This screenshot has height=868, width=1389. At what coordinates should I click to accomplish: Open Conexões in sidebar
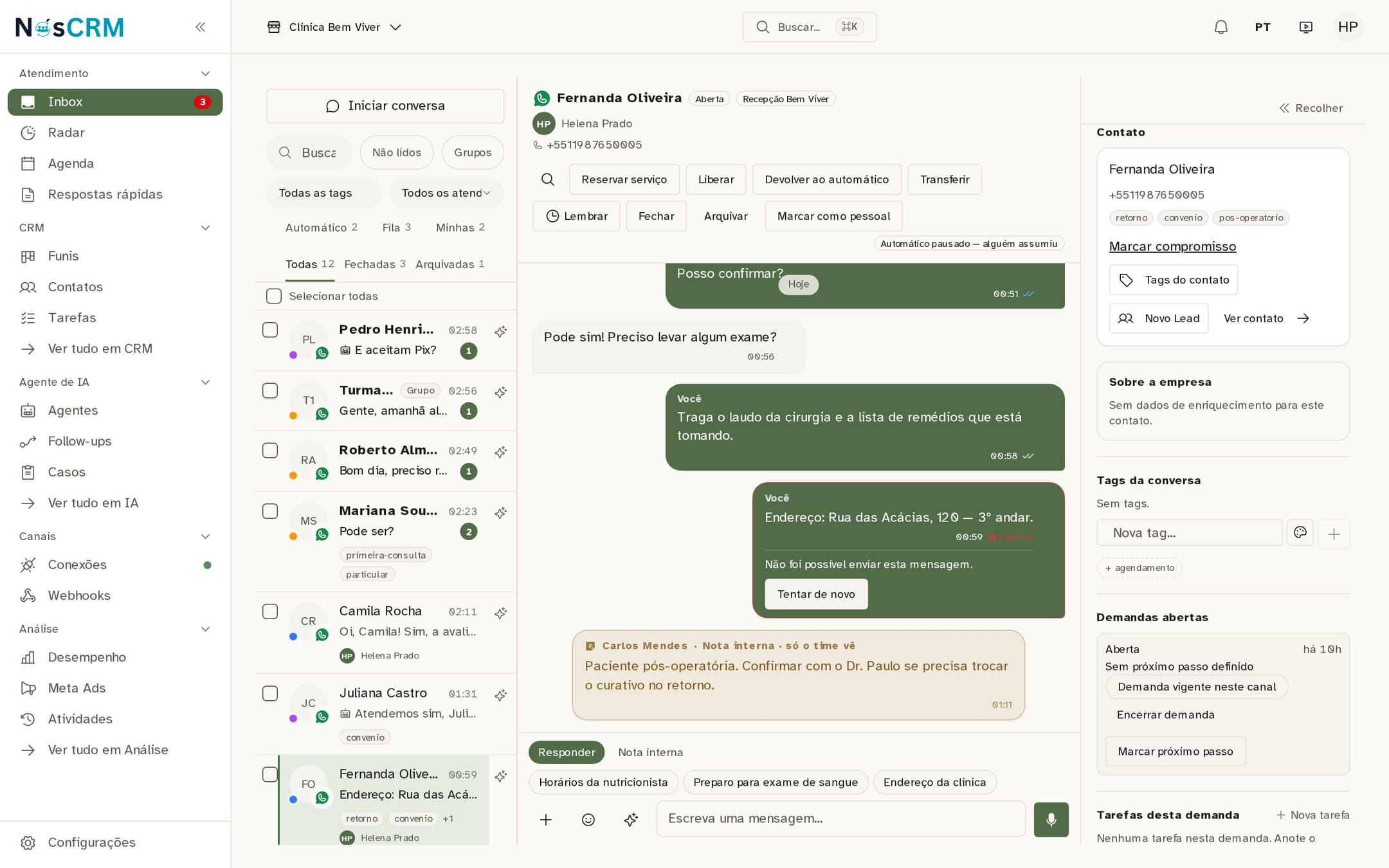[115, 565]
